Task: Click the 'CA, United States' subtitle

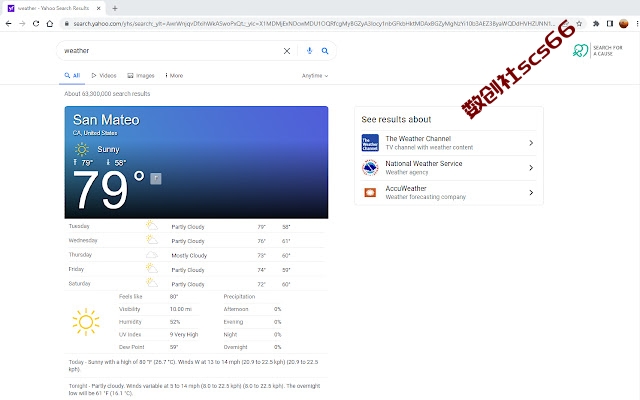Action: pyautogui.click(x=95, y=133)
